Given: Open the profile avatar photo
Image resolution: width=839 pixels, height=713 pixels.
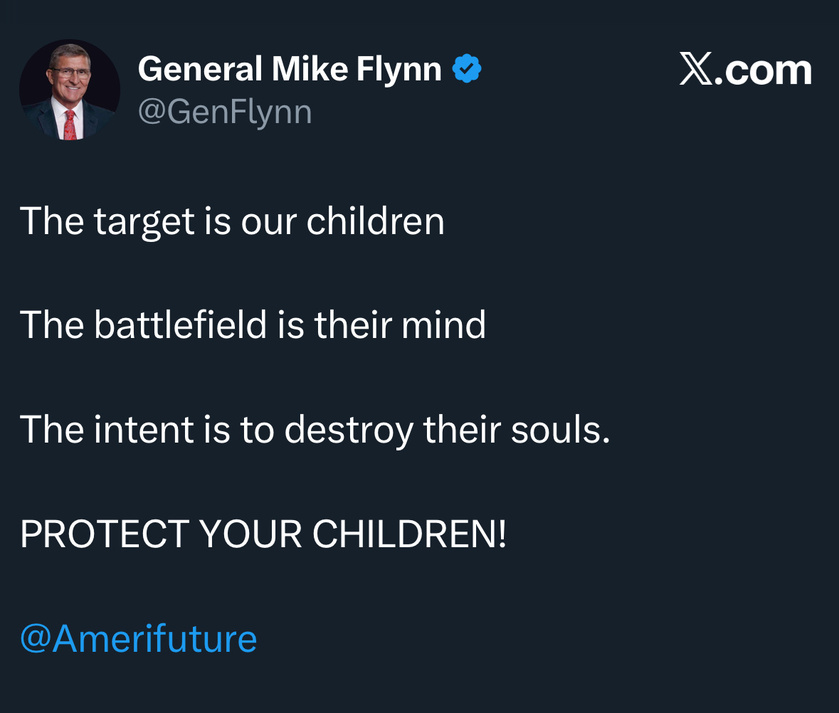Looking at the screenshot, I should point(70,90).
